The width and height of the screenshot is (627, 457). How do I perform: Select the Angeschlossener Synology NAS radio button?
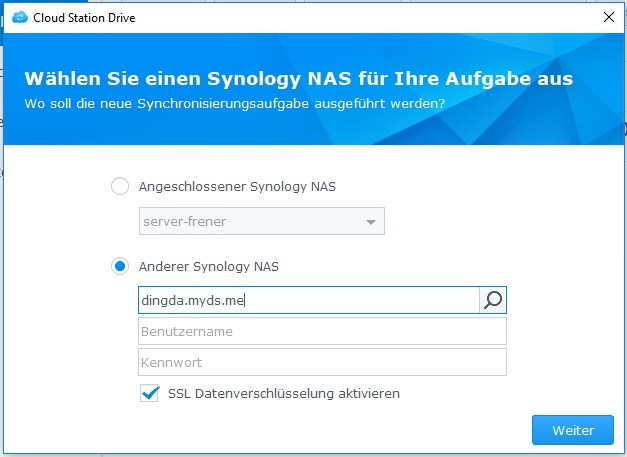click(x=120, y=186)
